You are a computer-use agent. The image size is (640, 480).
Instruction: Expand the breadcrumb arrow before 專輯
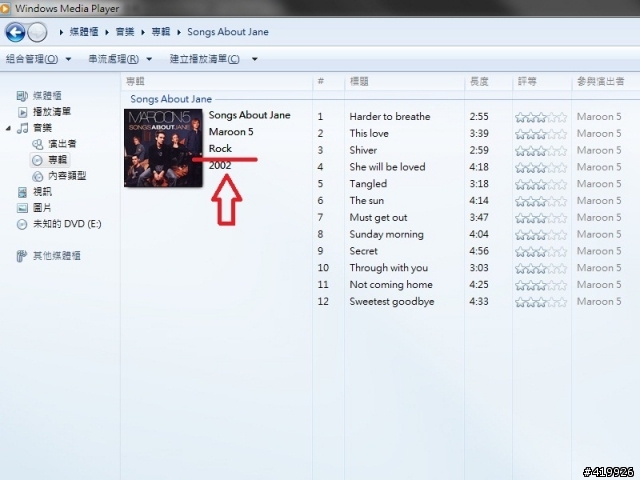pyautogui.click(x=143, y=32)
